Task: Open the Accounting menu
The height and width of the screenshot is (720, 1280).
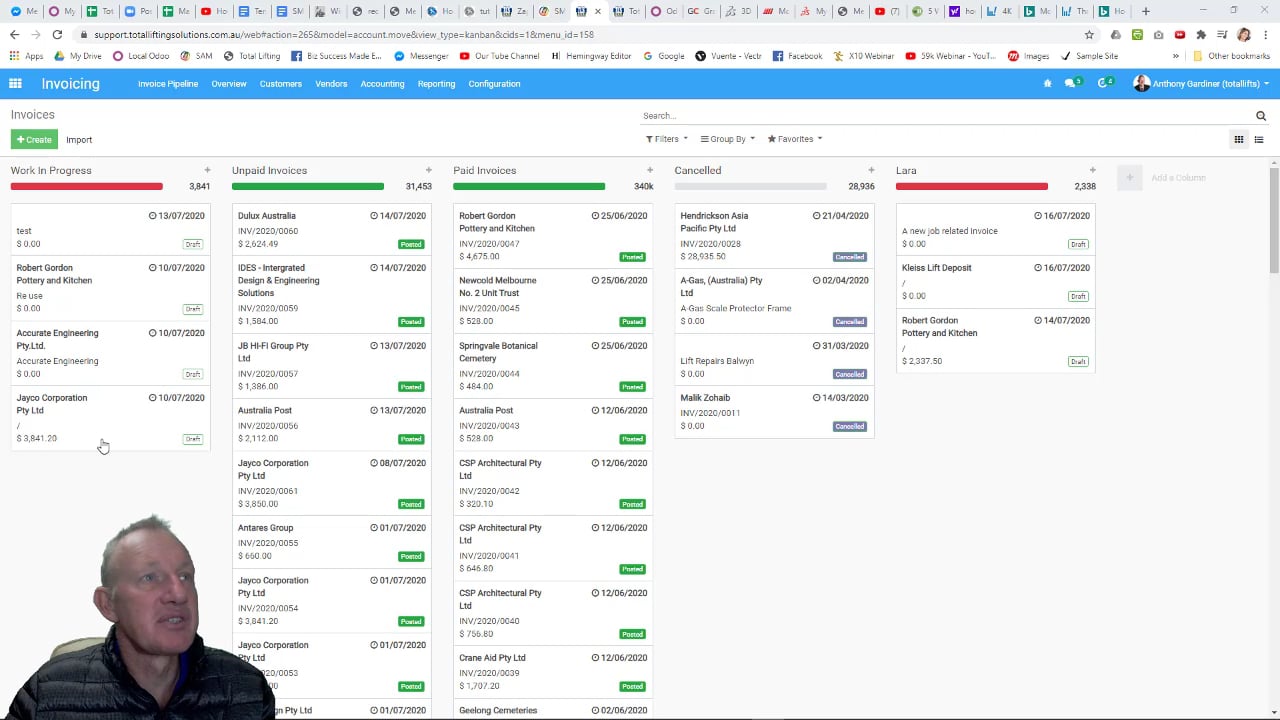Action: [x=382, y=84]
